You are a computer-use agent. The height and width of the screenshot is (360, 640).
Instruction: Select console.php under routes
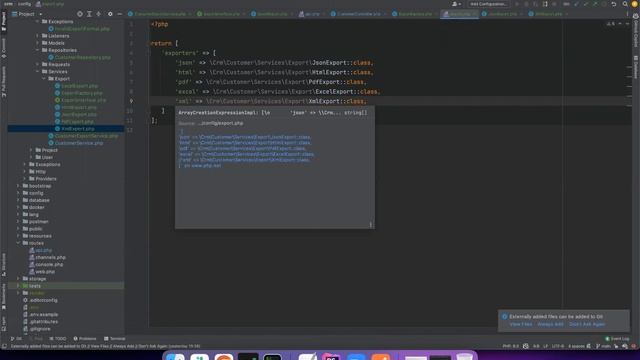49,264
